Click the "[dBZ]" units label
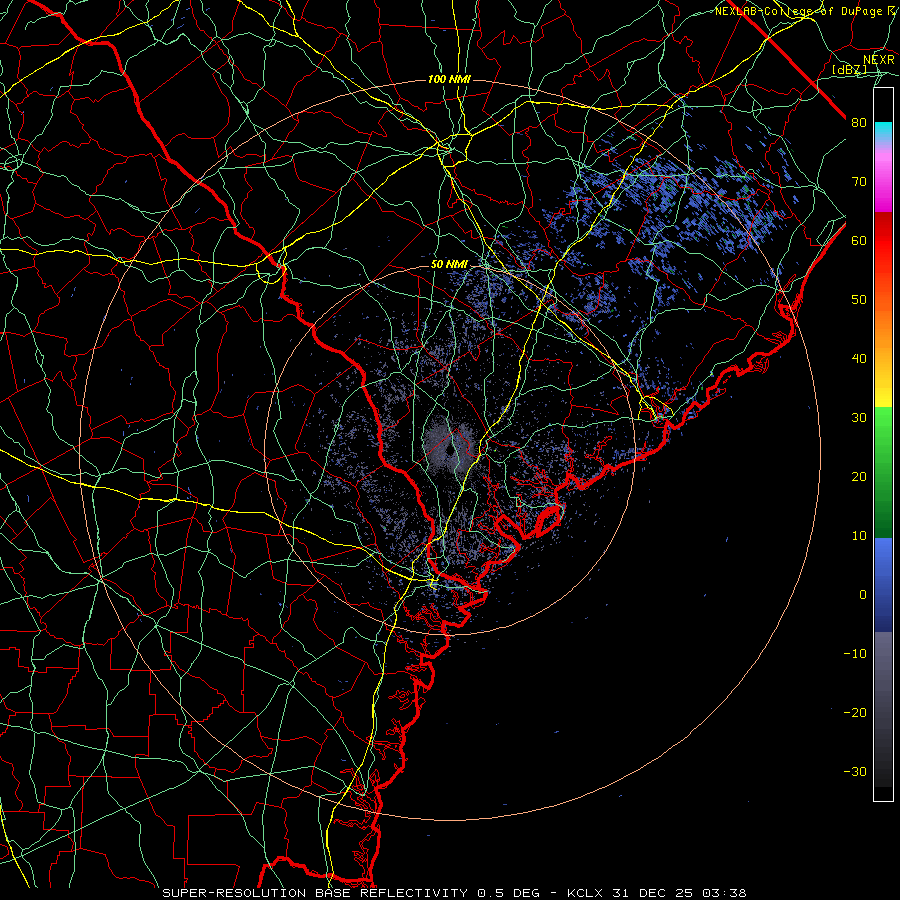The image size is (900, 900). [x=849, y=70]
